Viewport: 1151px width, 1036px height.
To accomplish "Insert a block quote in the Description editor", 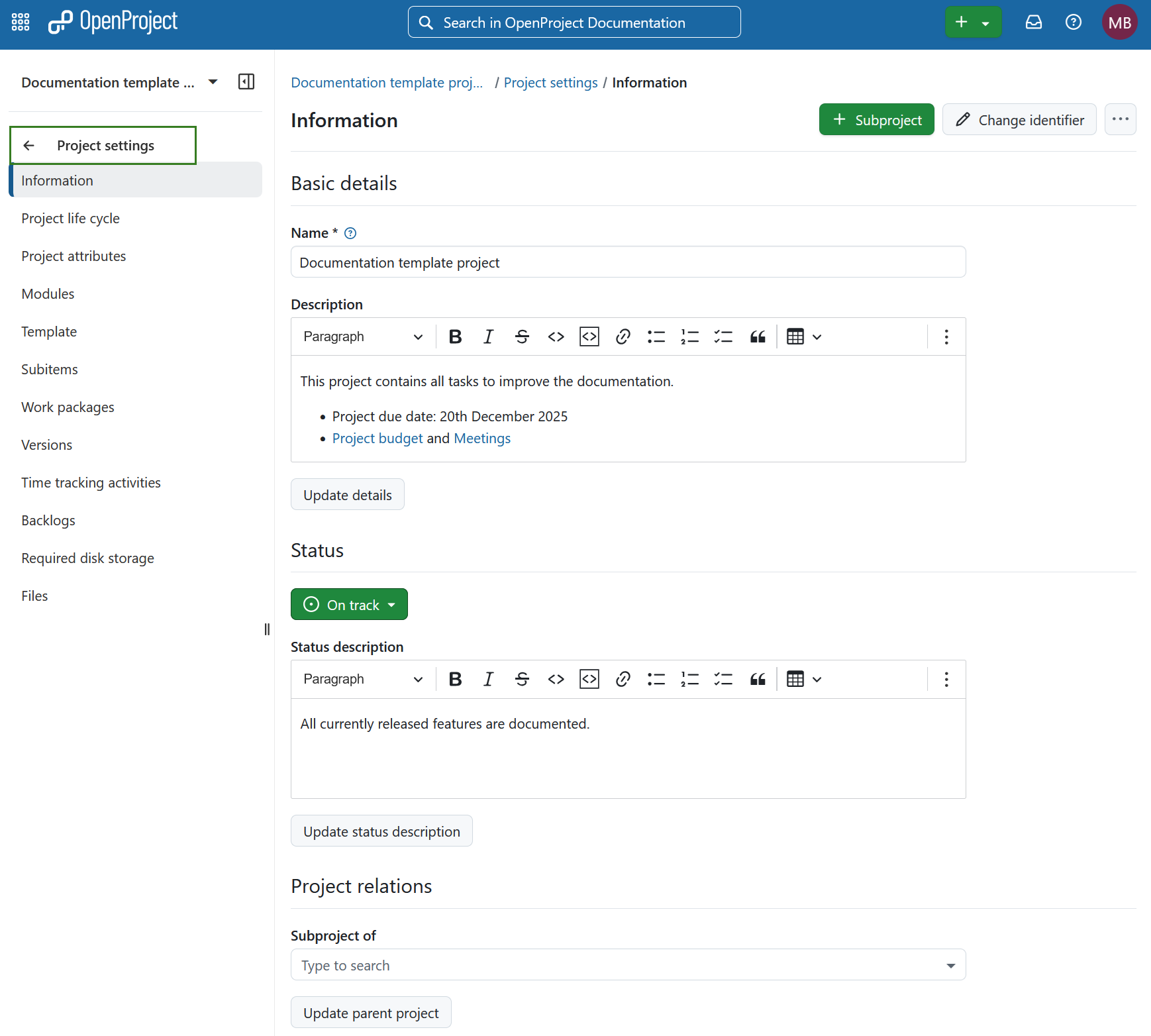I will [x=757, y=336].
